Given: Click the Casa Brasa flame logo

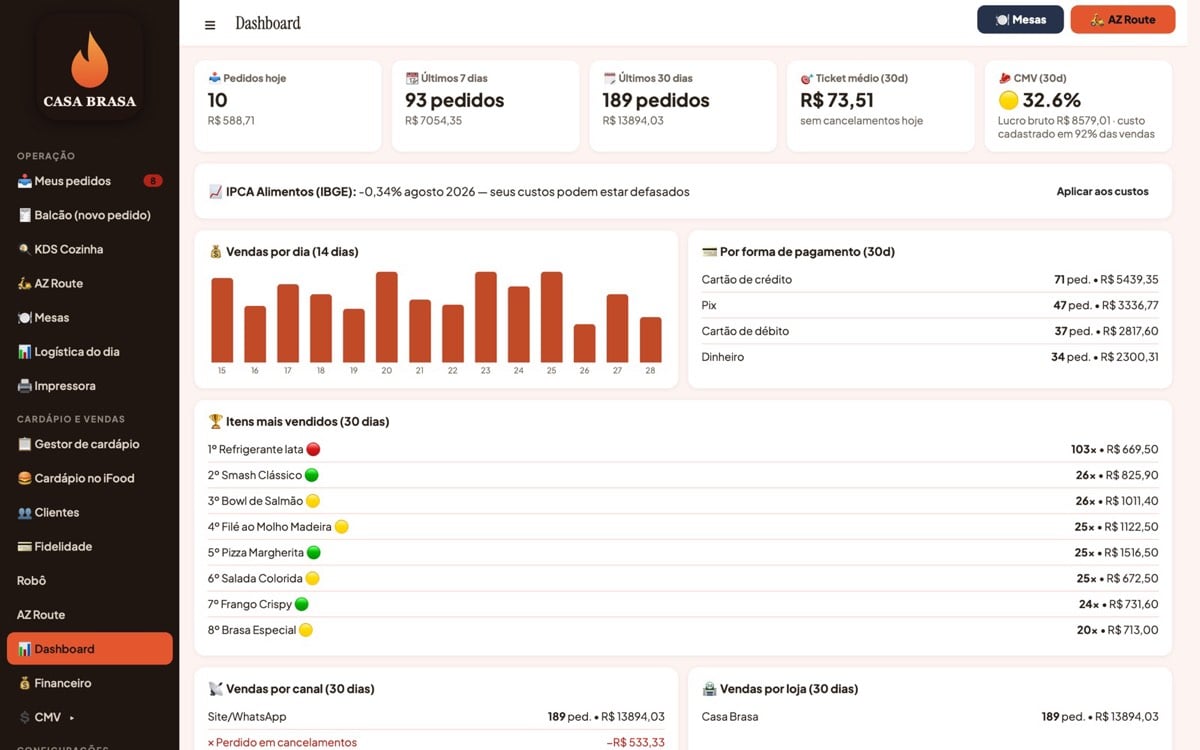Looking at the screenshot, I should pyautogui.click(x=90, y=66).
